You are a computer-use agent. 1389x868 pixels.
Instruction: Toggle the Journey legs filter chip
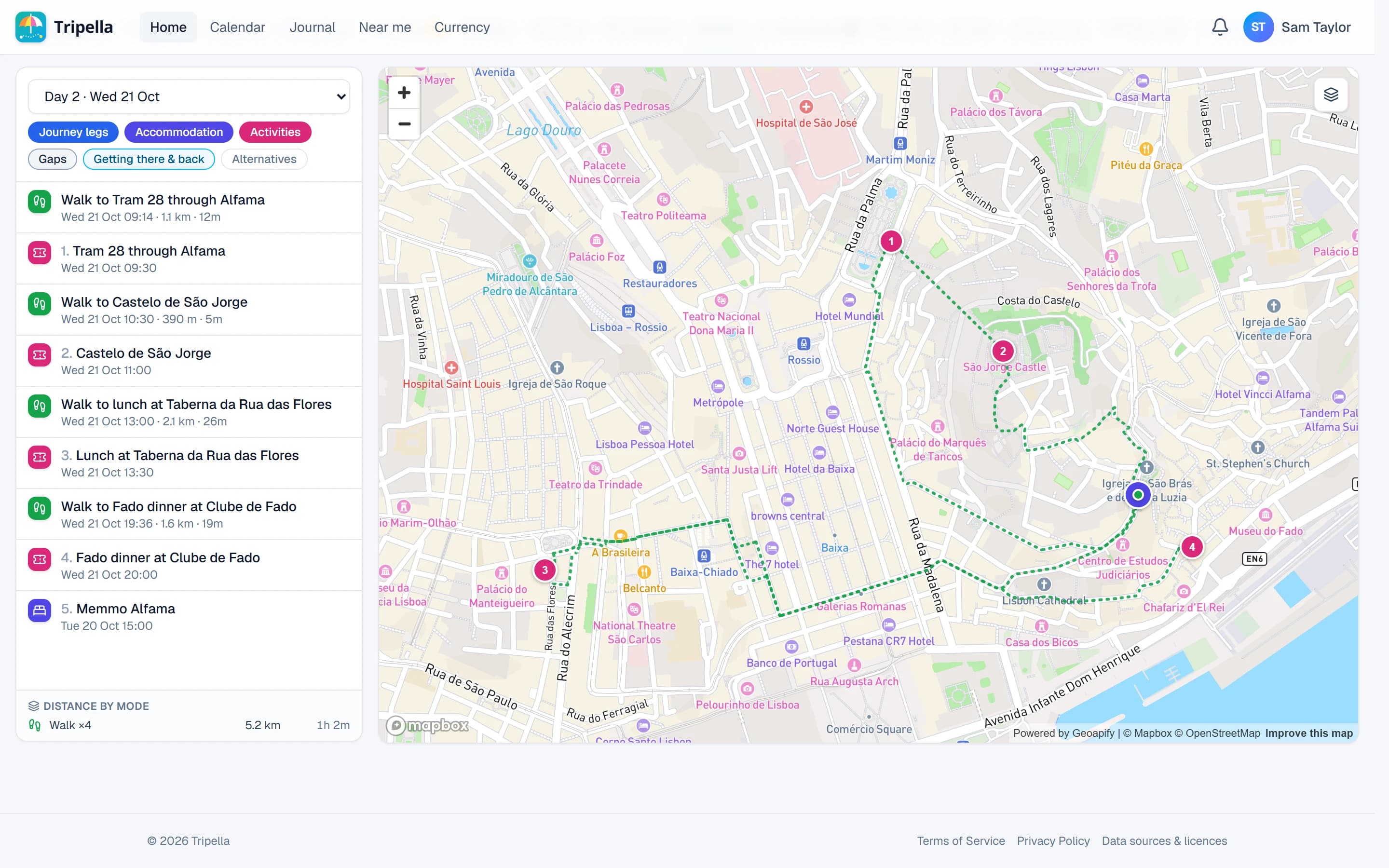pyautogui.click(x=73, y=132)
